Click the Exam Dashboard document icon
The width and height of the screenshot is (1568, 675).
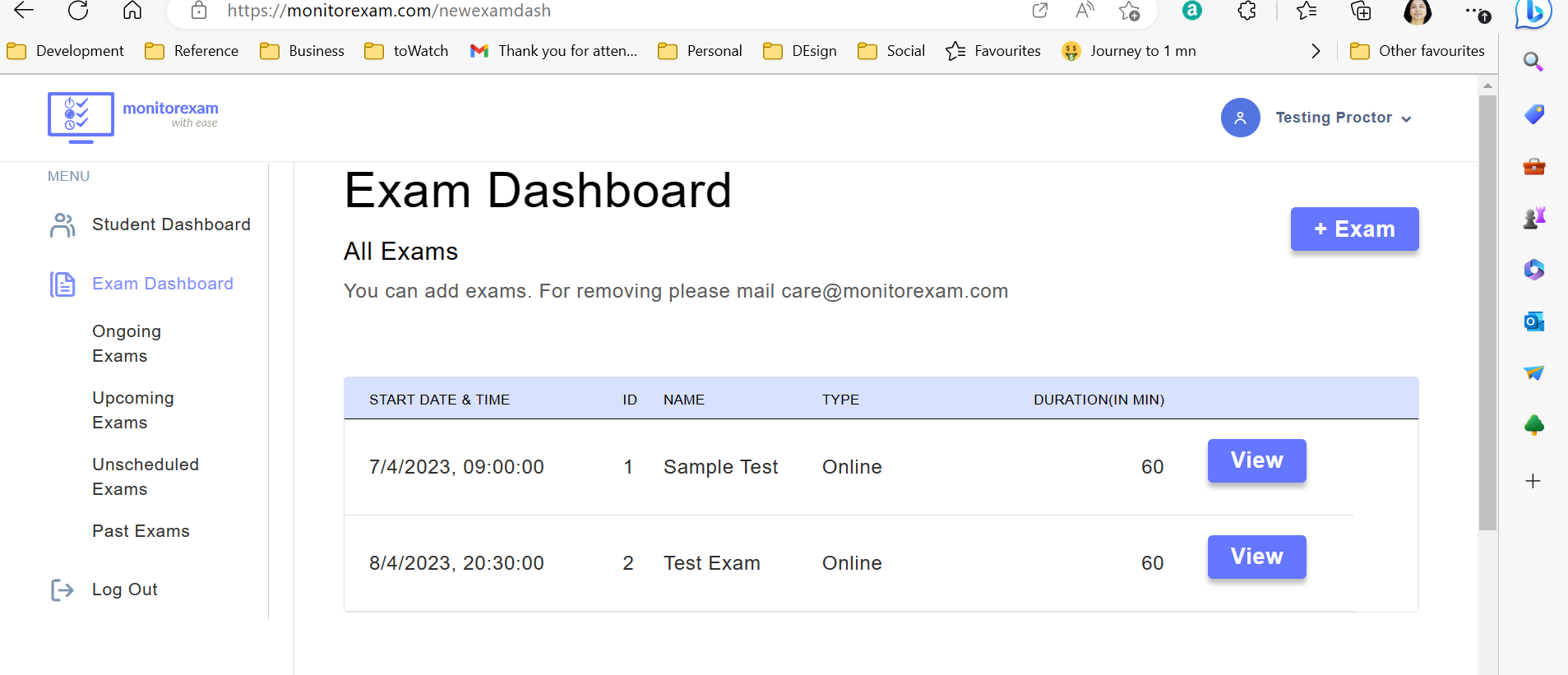tap(62, 284)
